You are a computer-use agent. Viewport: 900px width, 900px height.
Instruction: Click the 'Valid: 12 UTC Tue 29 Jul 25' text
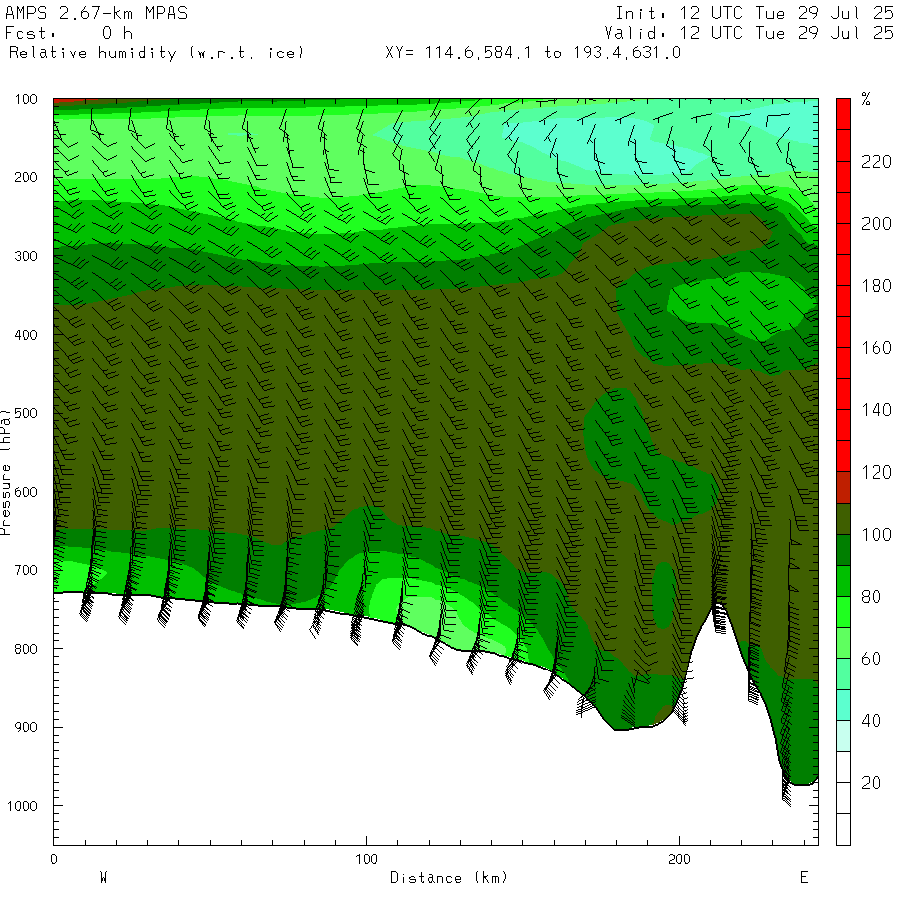749,33
